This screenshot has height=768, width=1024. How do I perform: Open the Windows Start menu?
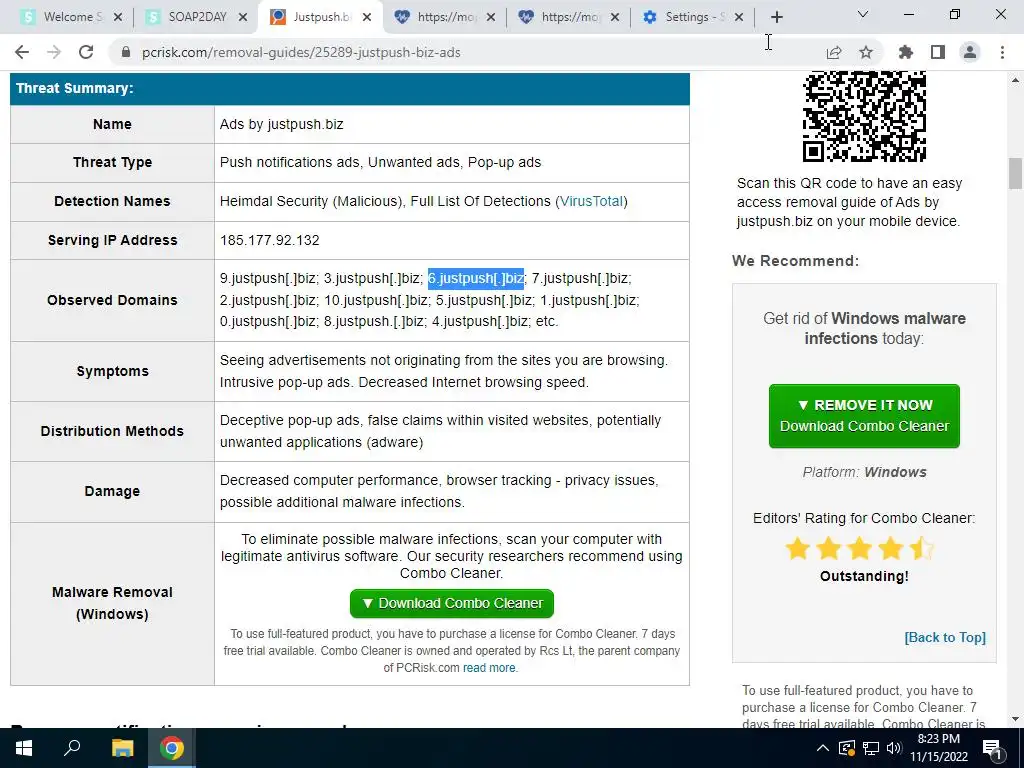(x=24, y=748)
